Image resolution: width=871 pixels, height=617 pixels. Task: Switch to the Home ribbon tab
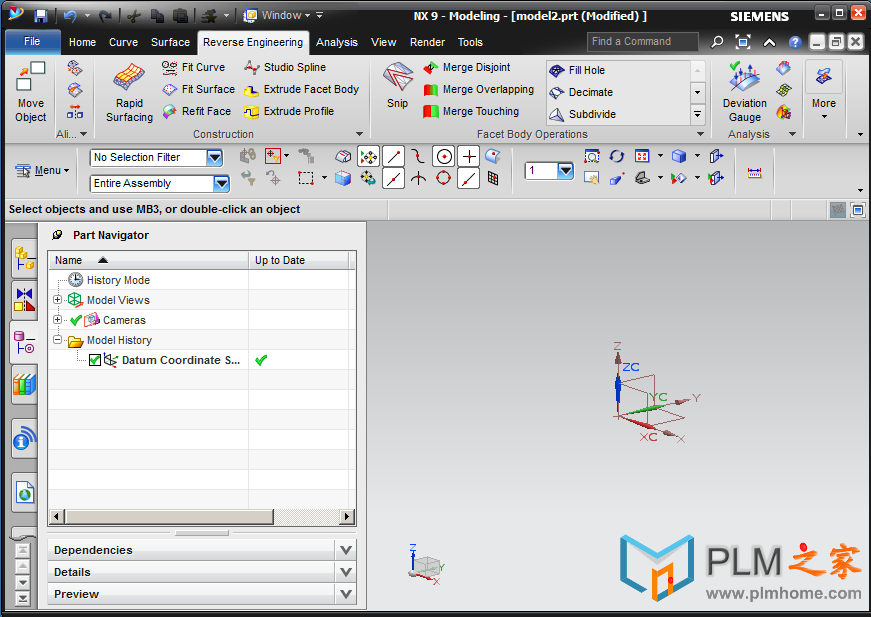(82, 42)
